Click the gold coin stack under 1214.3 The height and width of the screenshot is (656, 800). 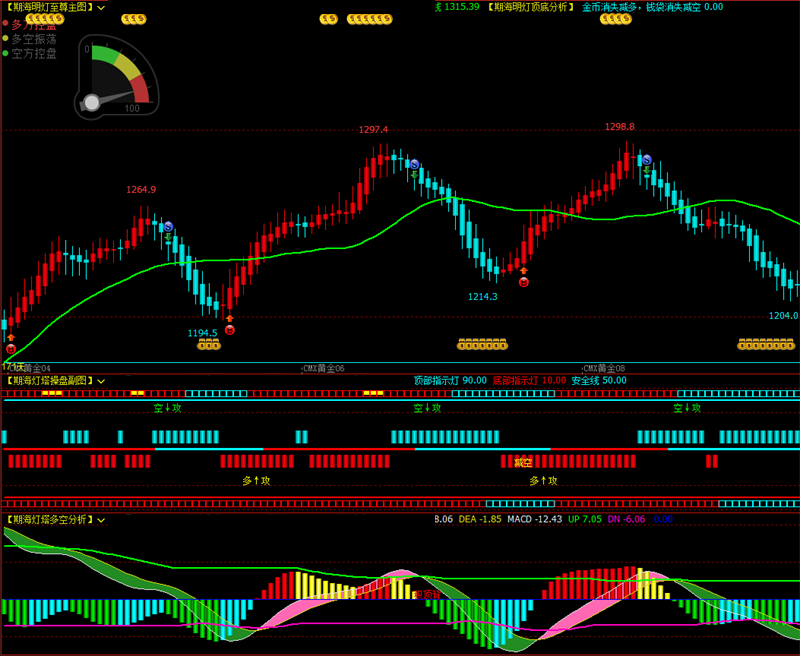click(x=482, y=344)
